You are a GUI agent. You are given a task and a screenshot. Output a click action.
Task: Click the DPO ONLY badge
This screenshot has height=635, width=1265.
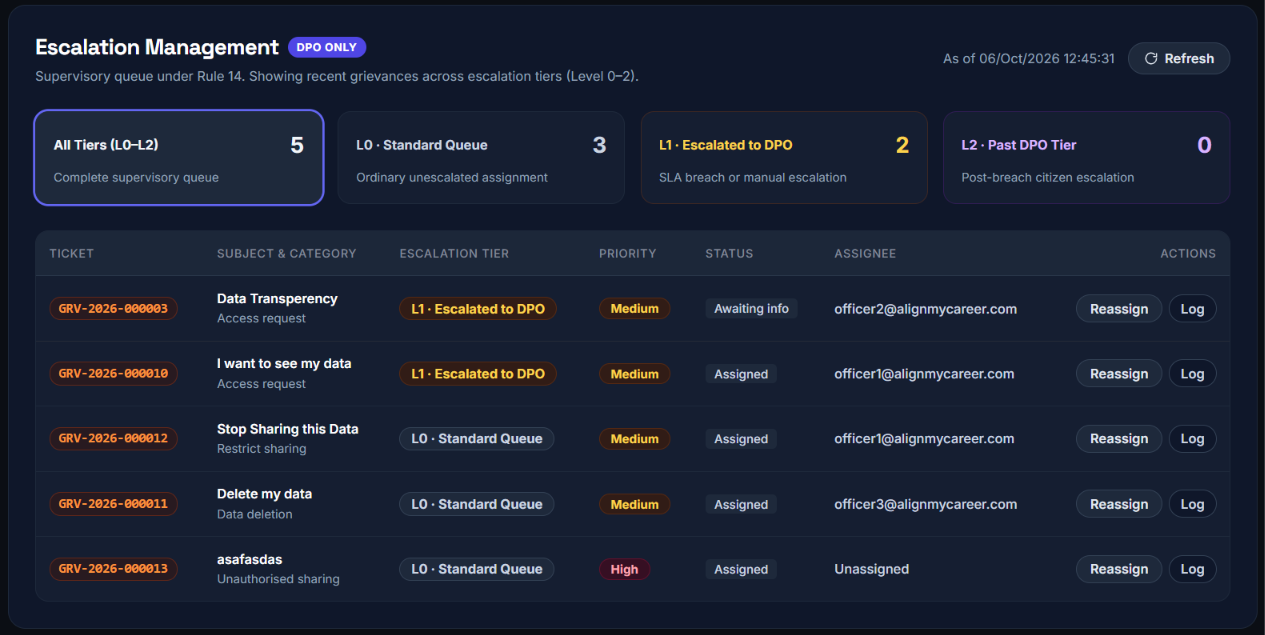click(327, 47)
